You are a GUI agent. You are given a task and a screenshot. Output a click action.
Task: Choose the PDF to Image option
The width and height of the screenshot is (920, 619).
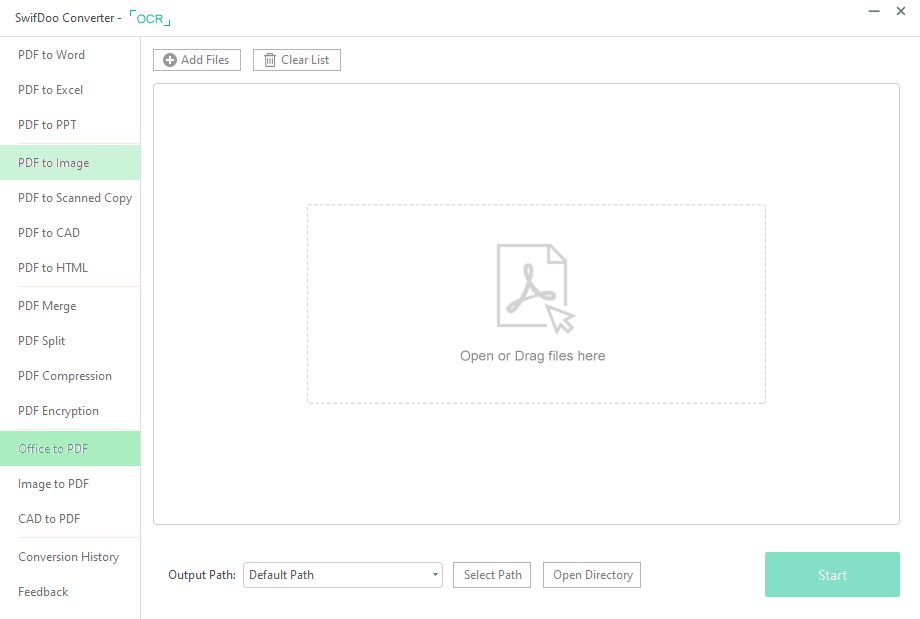tap(70, 163)
